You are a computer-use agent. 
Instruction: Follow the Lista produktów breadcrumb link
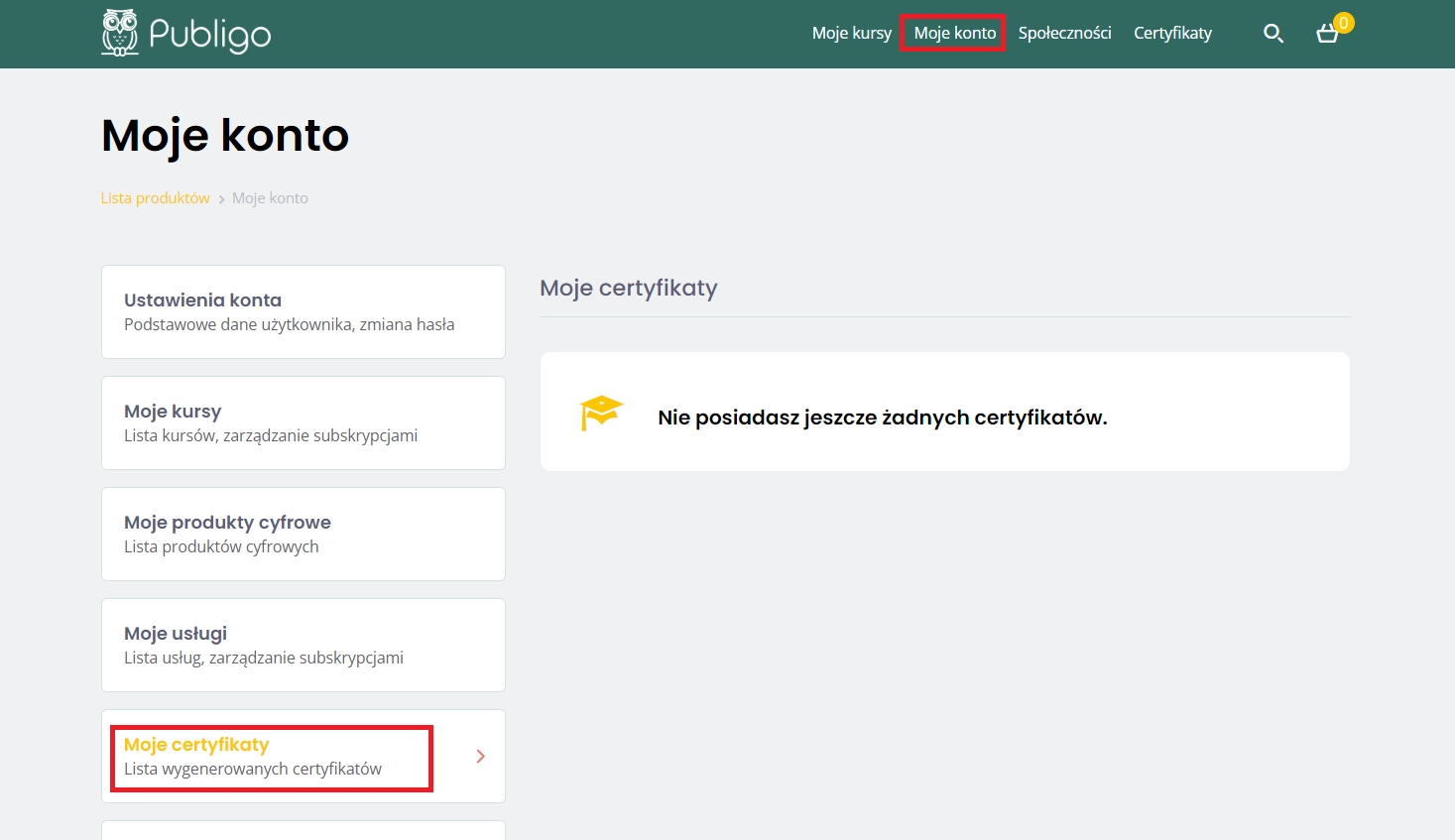tap(155, 198)
